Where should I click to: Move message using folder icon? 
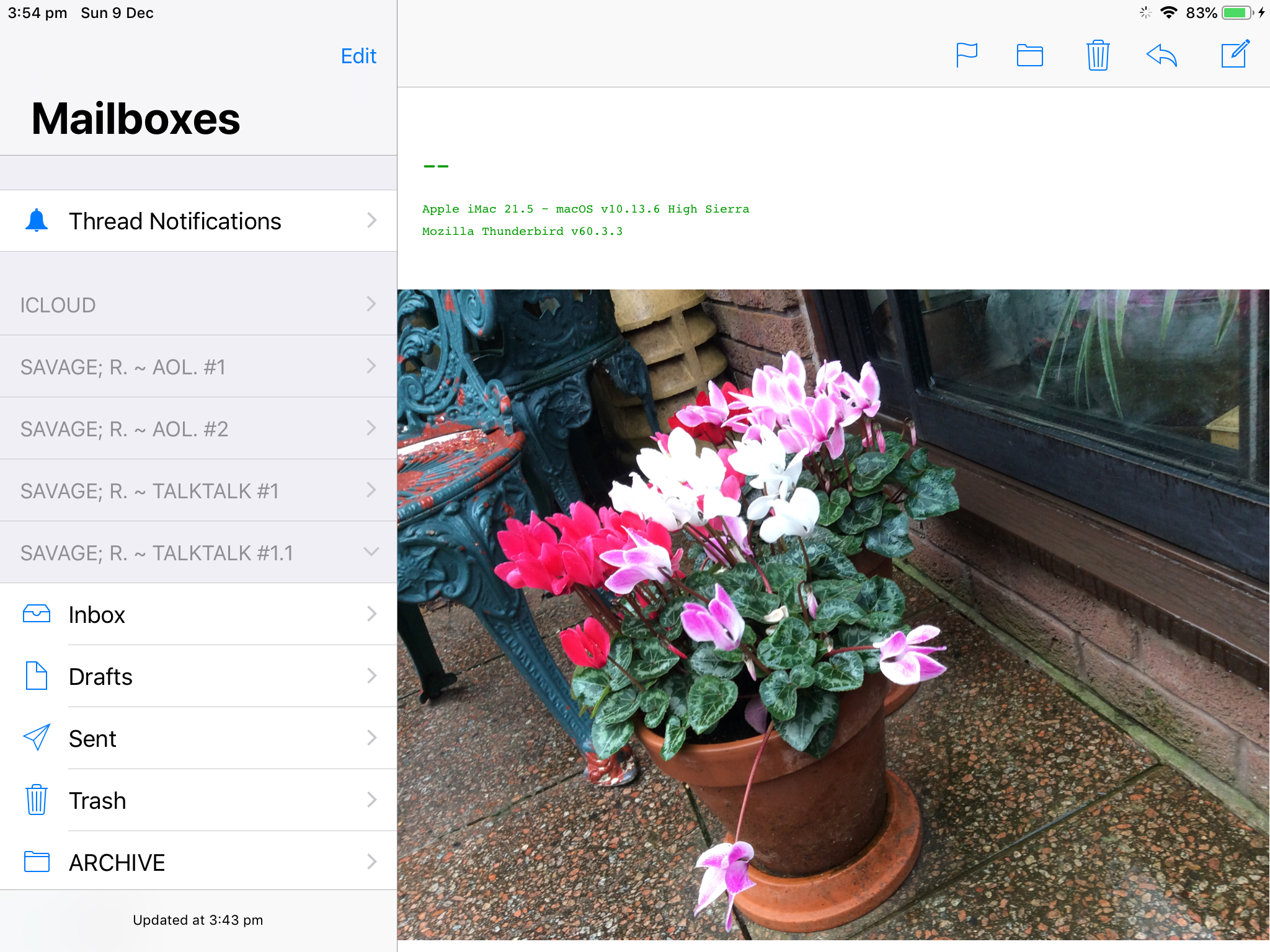1029,55
